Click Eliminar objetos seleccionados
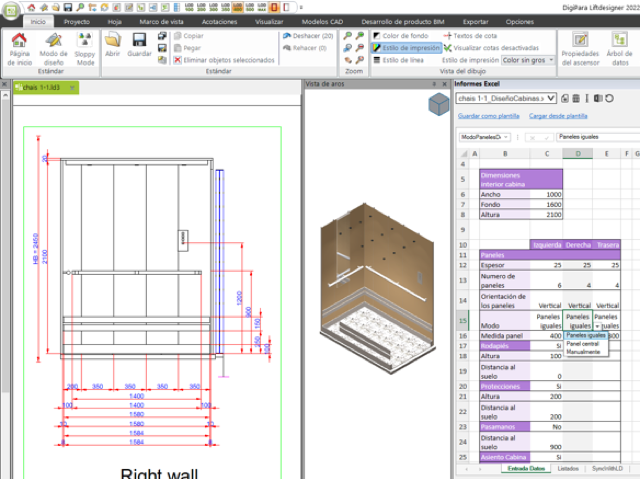Viewport: 640px width, 479px height. coord(224,60)
